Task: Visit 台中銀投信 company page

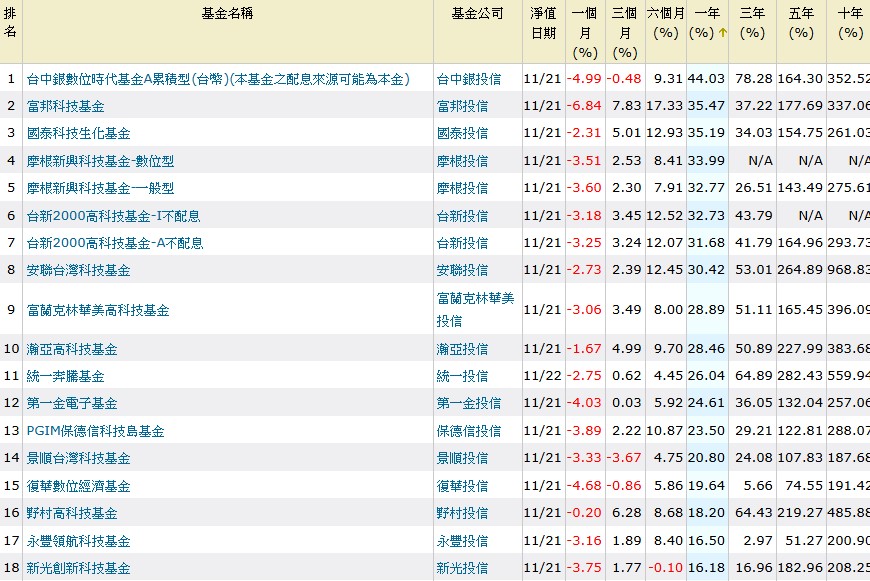Action: pos(469,79)
